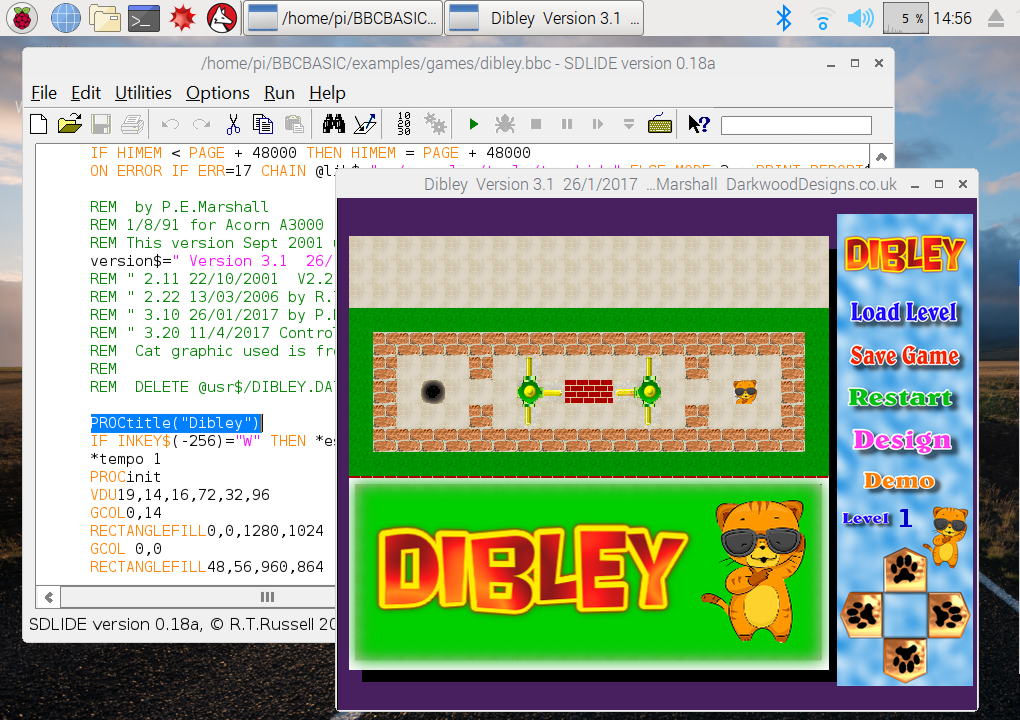Screen dimensions: 1020x720
Task: Click Load Level in Dibley
Action: pyautogui.click(x=904, y=312)
